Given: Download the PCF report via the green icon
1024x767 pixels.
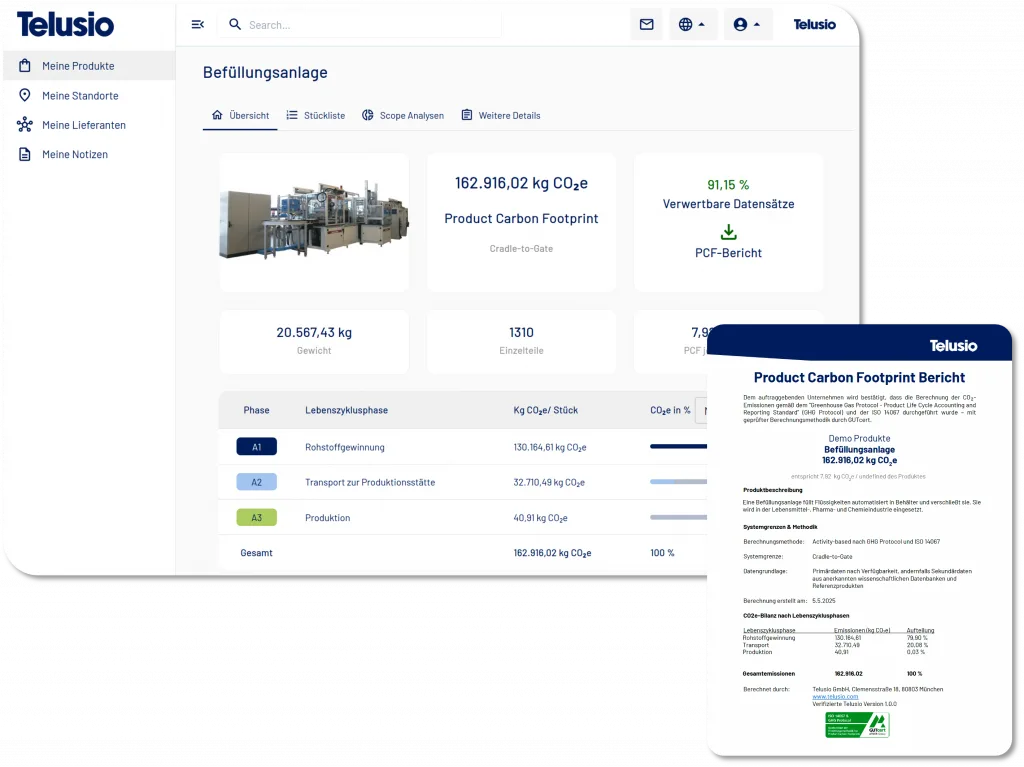Looking at the screenshot, I should click(x=728, y=232).
